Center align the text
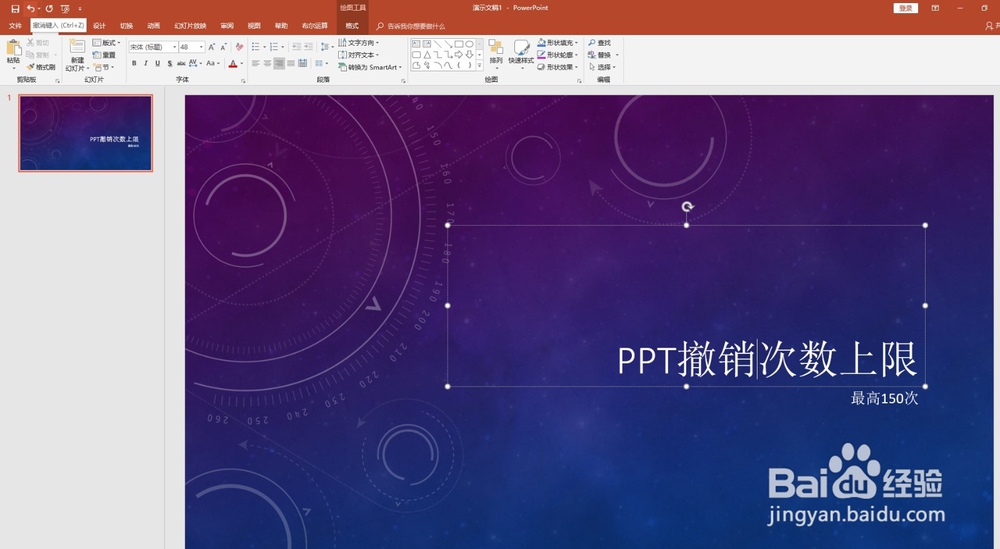The height and width of the screenshot is (549, 1000). pyautogui.click(x=267, y=63)
